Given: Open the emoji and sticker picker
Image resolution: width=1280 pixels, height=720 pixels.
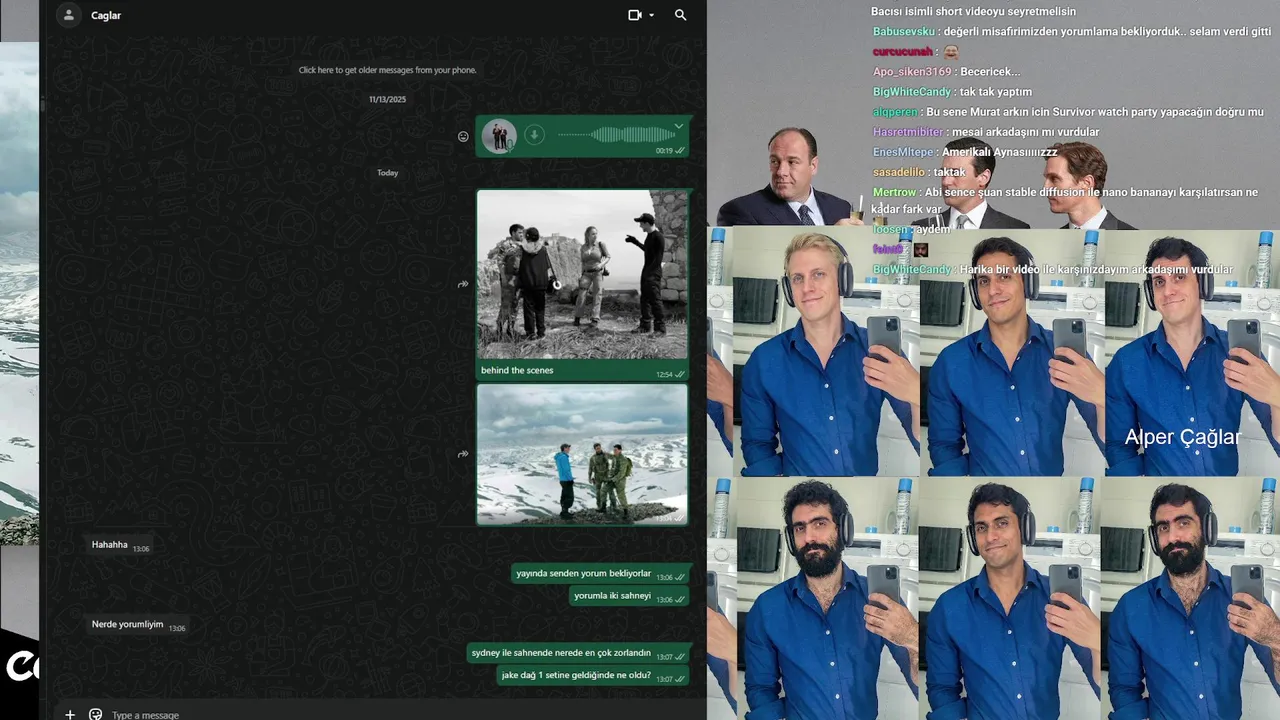Looking at the screenshot, I should pyautogui.click(x=96, y=714).
